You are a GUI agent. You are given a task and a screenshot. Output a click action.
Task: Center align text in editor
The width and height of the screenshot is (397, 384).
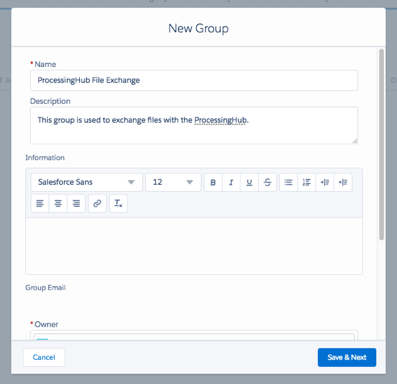[x=58, y=203]
